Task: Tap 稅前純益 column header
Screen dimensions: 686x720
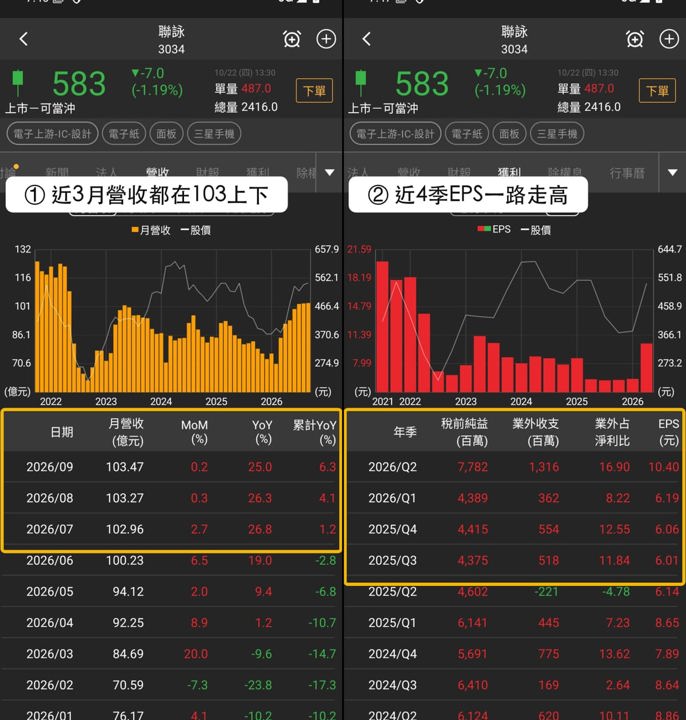Action: 465,432
